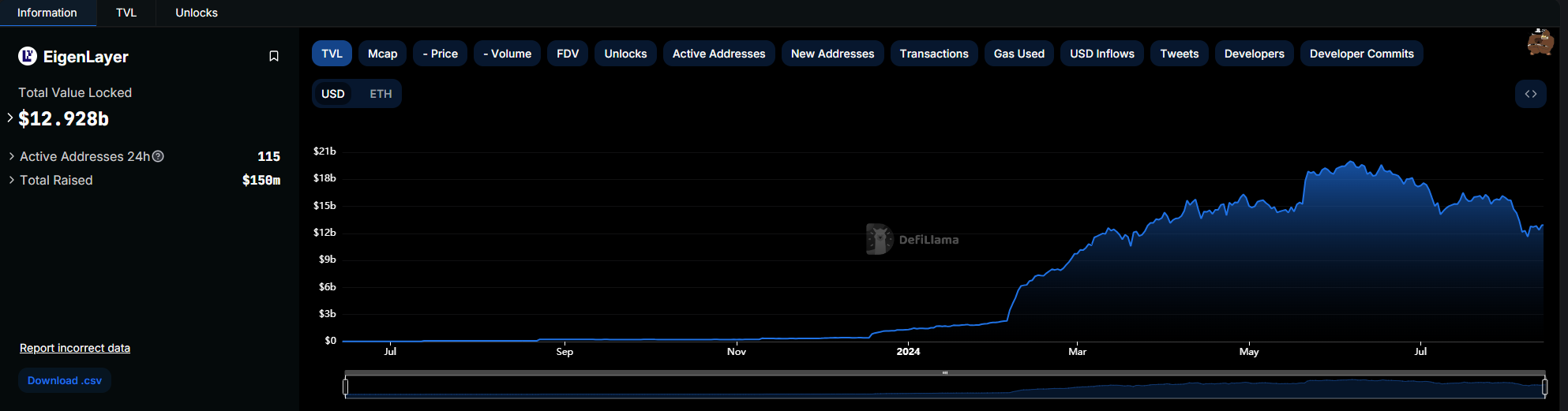Show the Developers chart series

[1255, 54]
